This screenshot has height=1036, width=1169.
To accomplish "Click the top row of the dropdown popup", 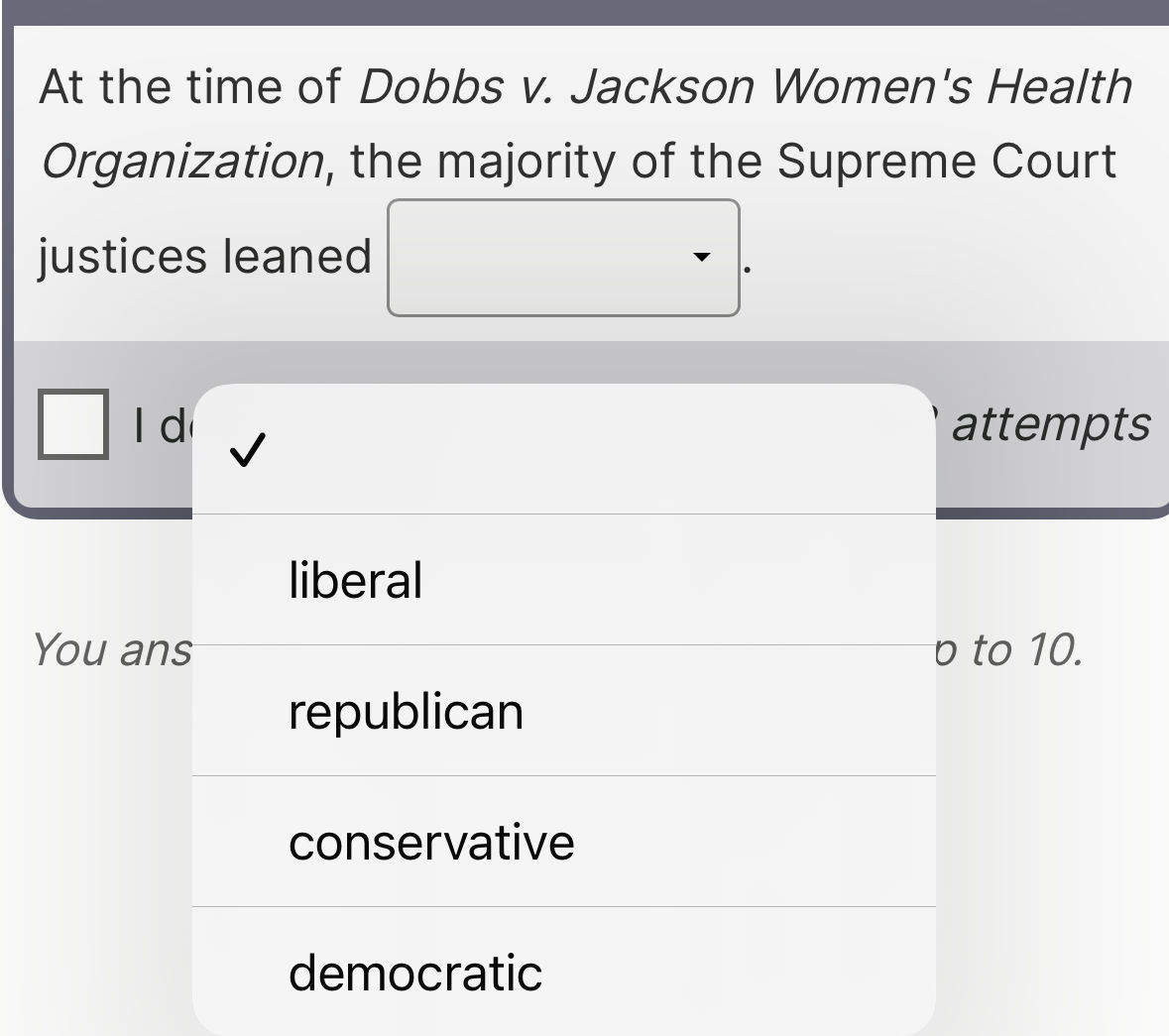I will (565, 448).
